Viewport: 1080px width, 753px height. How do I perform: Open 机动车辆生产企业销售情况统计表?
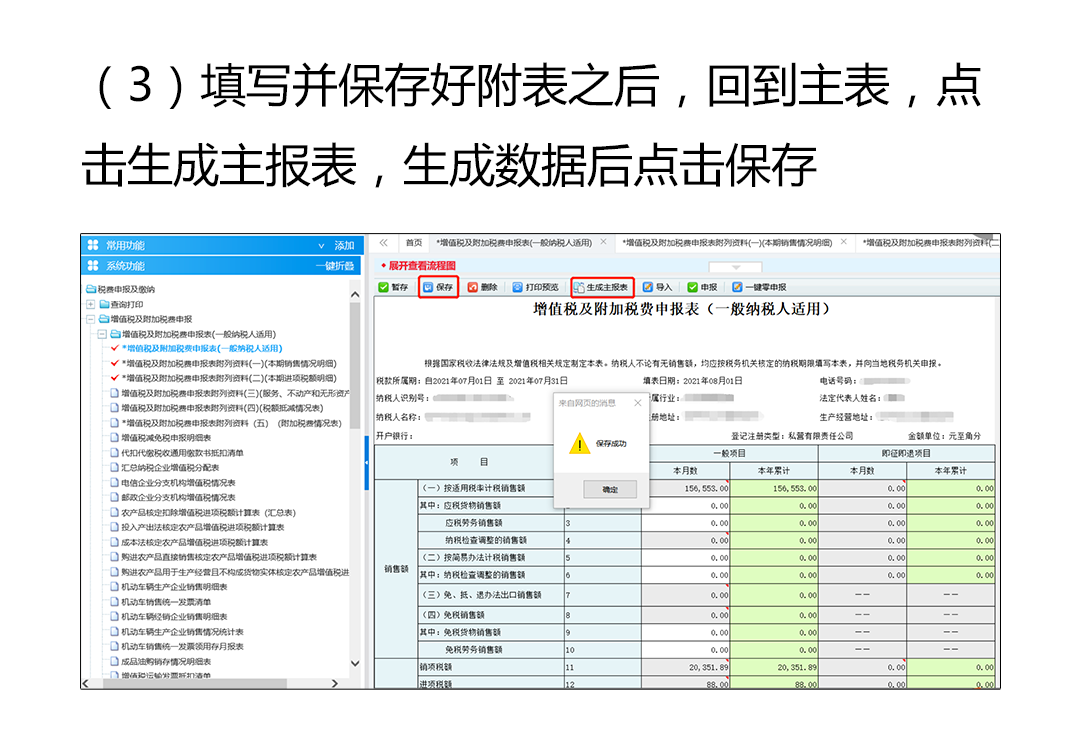182,632
